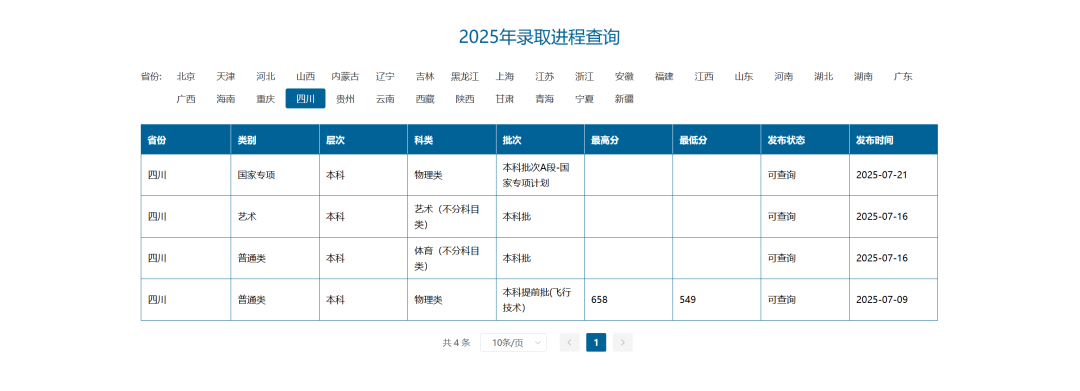
Task: Select the 辽宁 province filter
Action: (385, 76)
